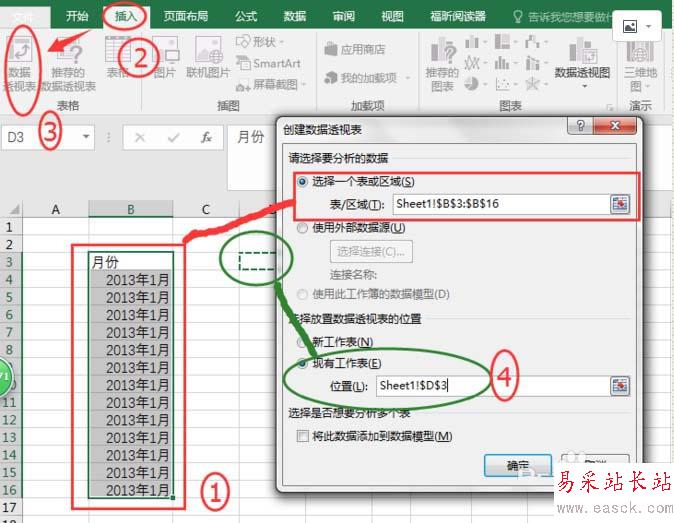Viewport: 674px width, 523px height.
Task: Click the 确定 button in the dialog
Action: [518, 465]
